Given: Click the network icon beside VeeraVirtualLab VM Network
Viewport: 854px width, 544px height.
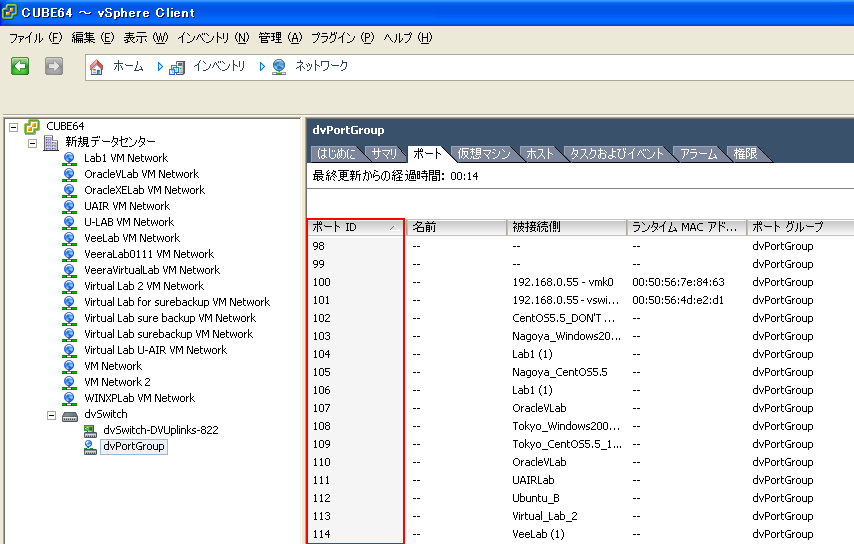Looking at the screenshot, I should [x=69, y=270].
